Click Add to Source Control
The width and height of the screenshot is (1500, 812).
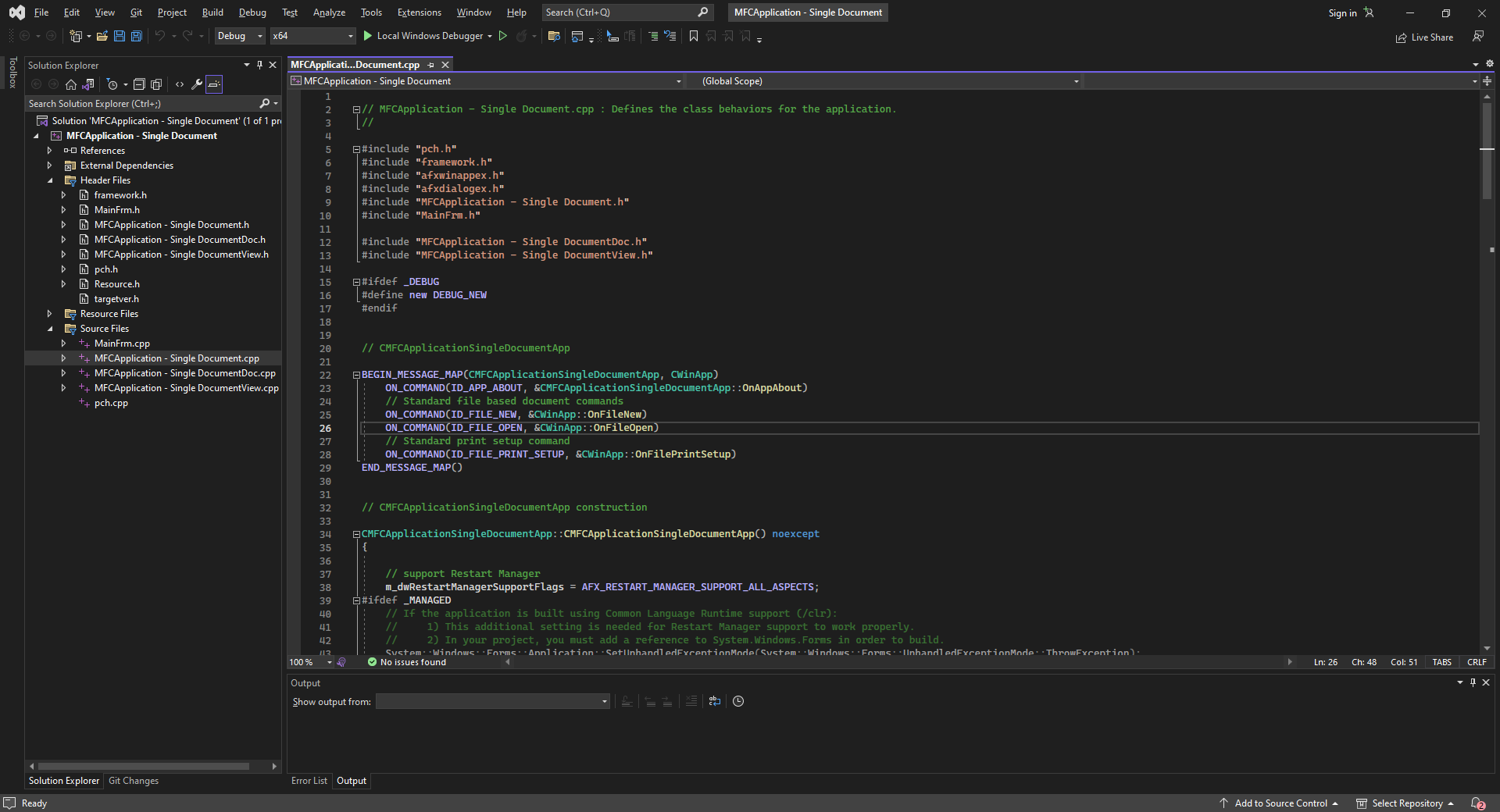point(1280,803)
